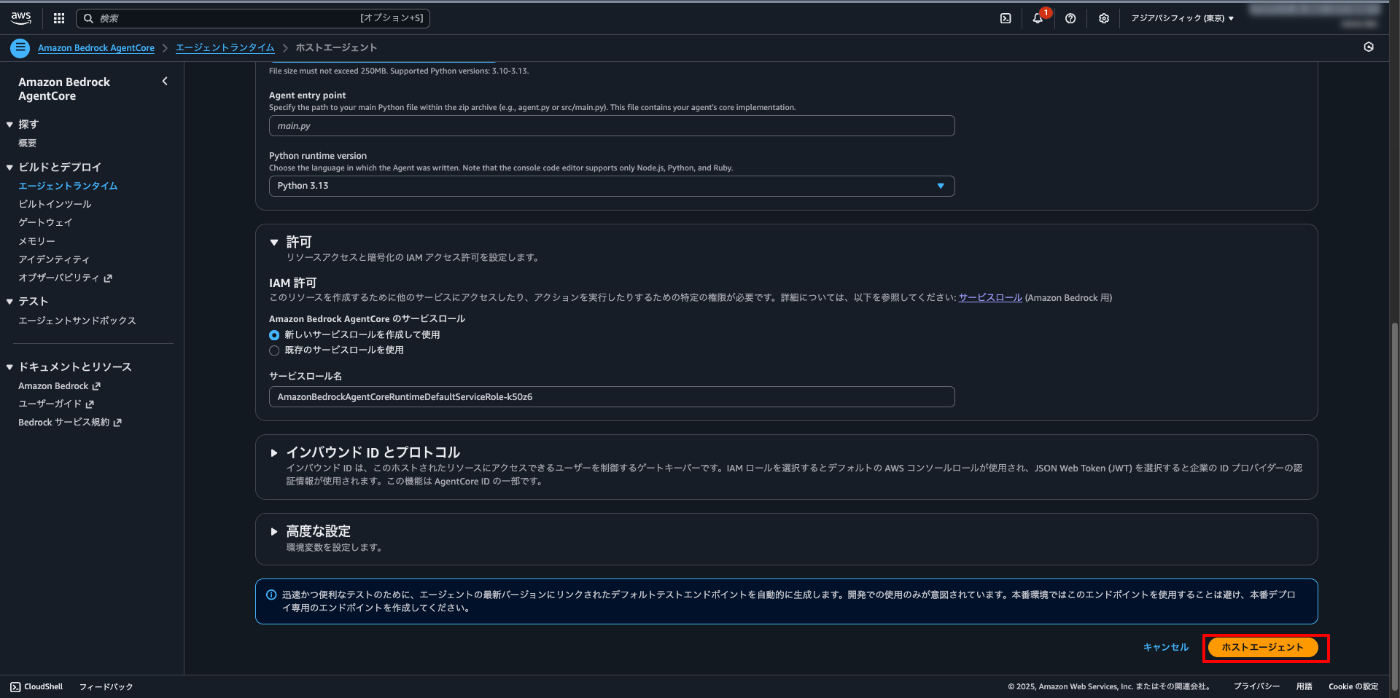Open Amazon Bedrock sidebar link
The width and height of the screenshot is (1400, 698).
[59, 386]
